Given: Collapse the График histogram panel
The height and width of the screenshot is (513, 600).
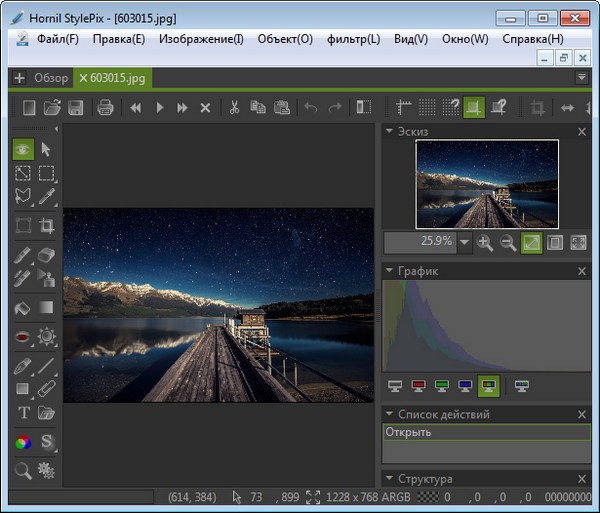Looking at the screenshot, I should pyautogui.click(x=389, y=271).
